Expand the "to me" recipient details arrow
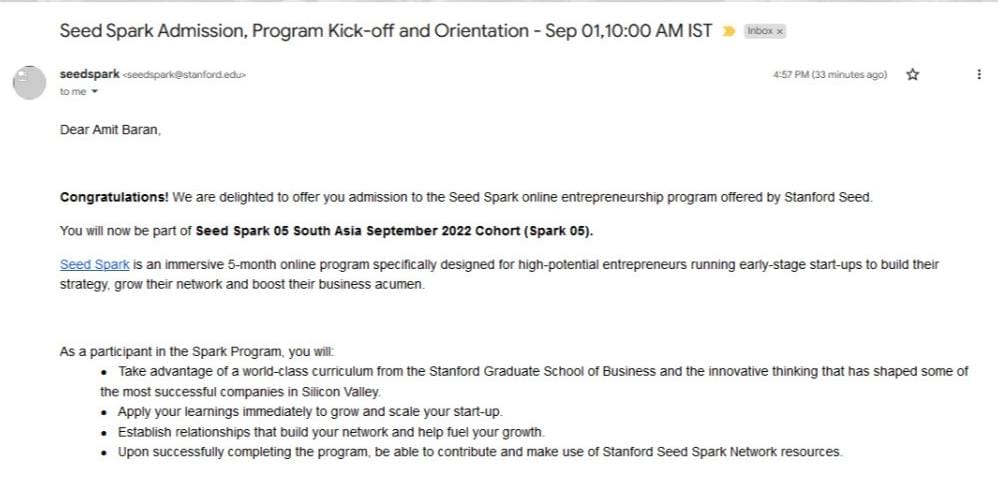998x490 pixels. 95,92
